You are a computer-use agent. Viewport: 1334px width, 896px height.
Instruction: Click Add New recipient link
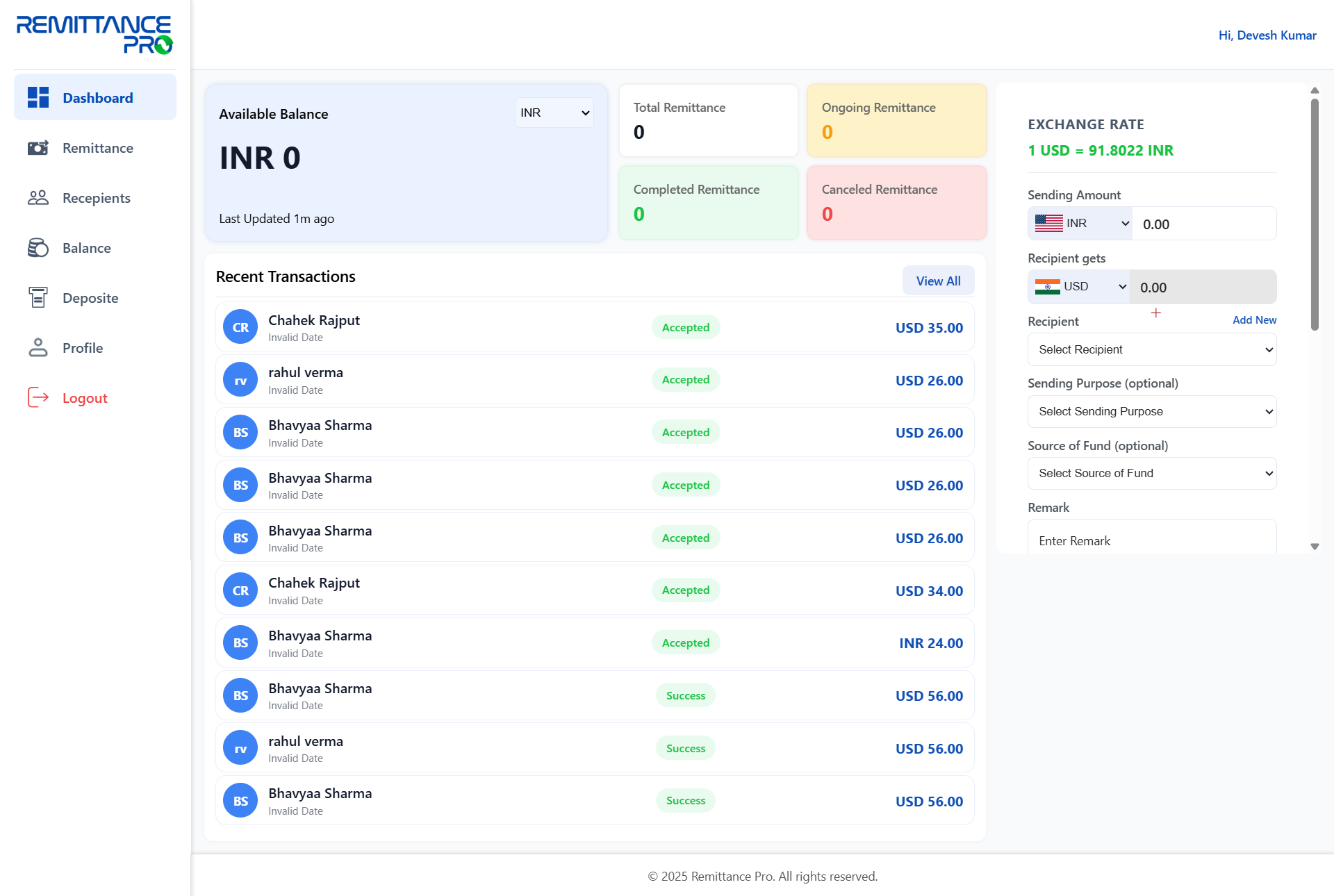[1254, 320]
